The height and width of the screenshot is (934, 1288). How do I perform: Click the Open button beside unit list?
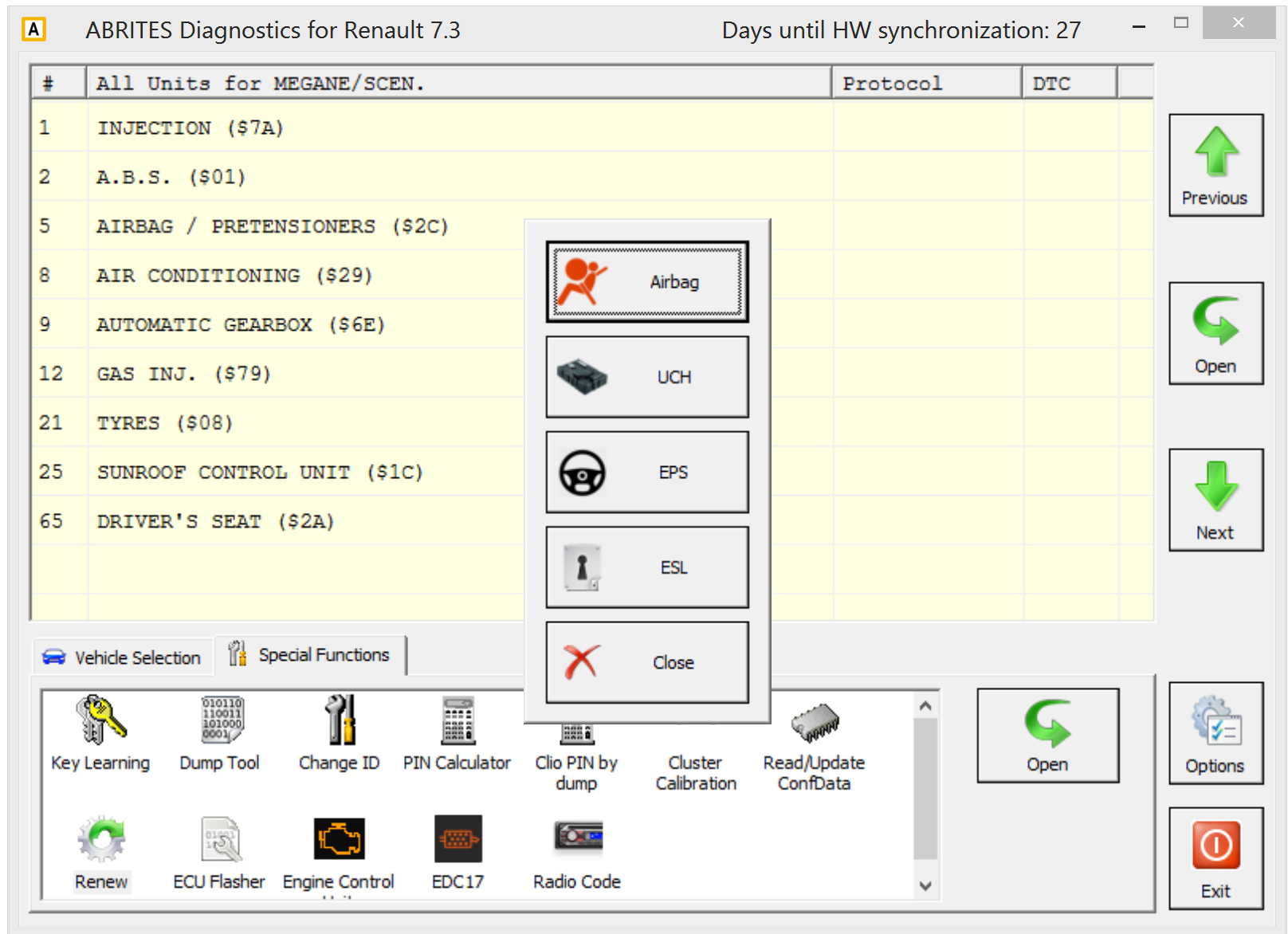click(x=1215, y=333)
